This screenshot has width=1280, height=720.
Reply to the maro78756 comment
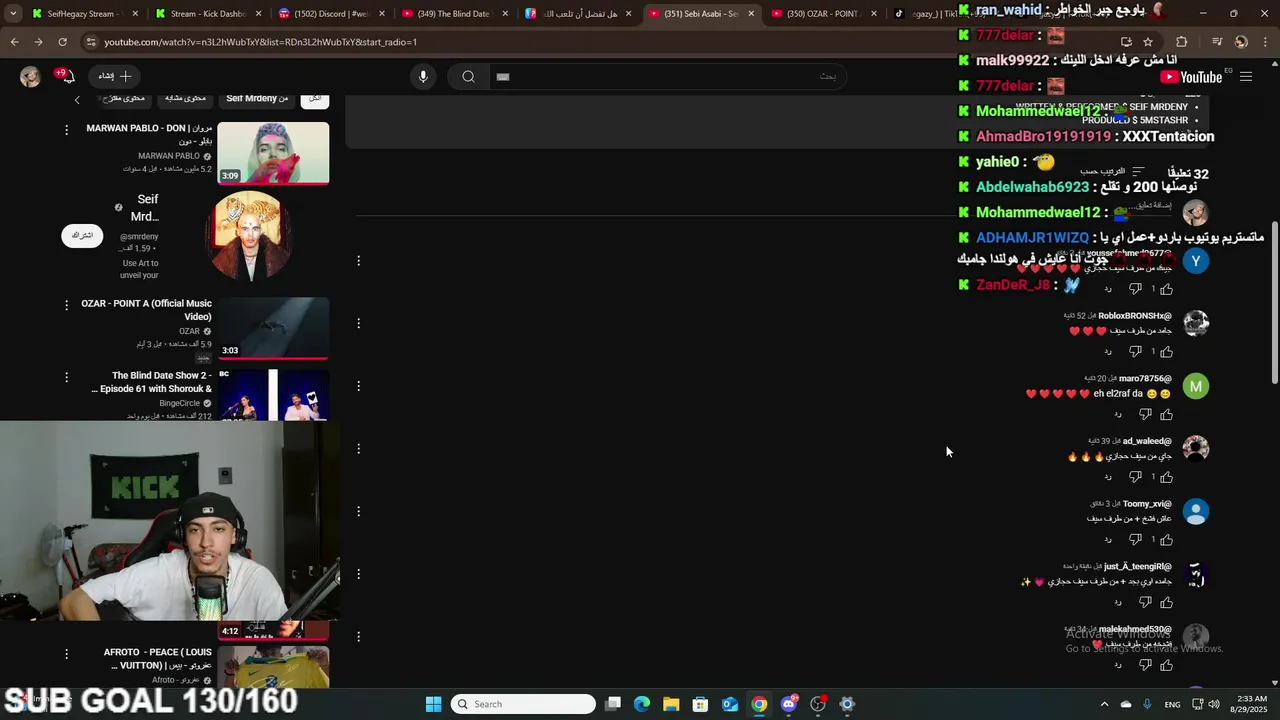coord(1118,414)
